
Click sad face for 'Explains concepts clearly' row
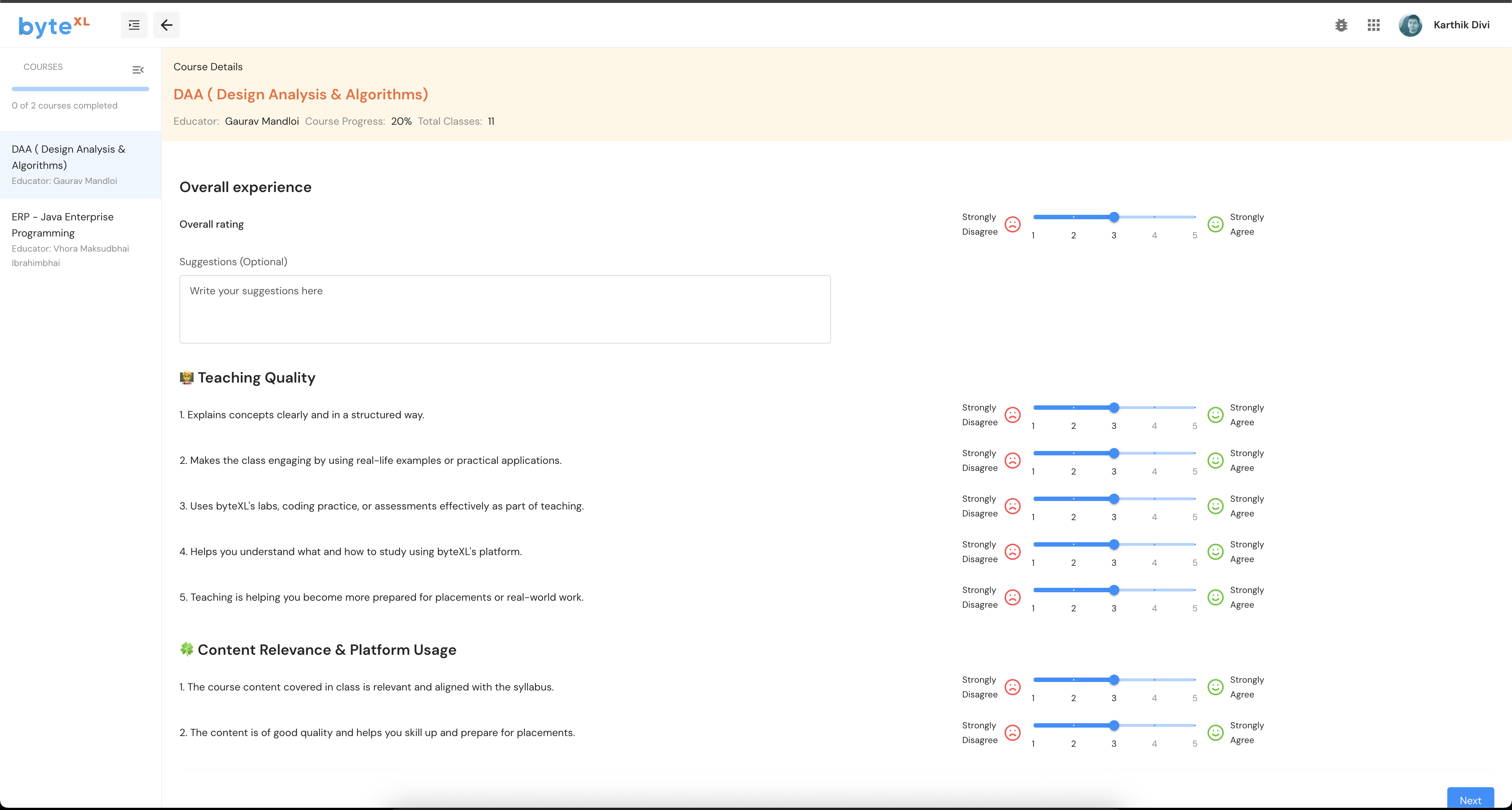[1013, 415]
